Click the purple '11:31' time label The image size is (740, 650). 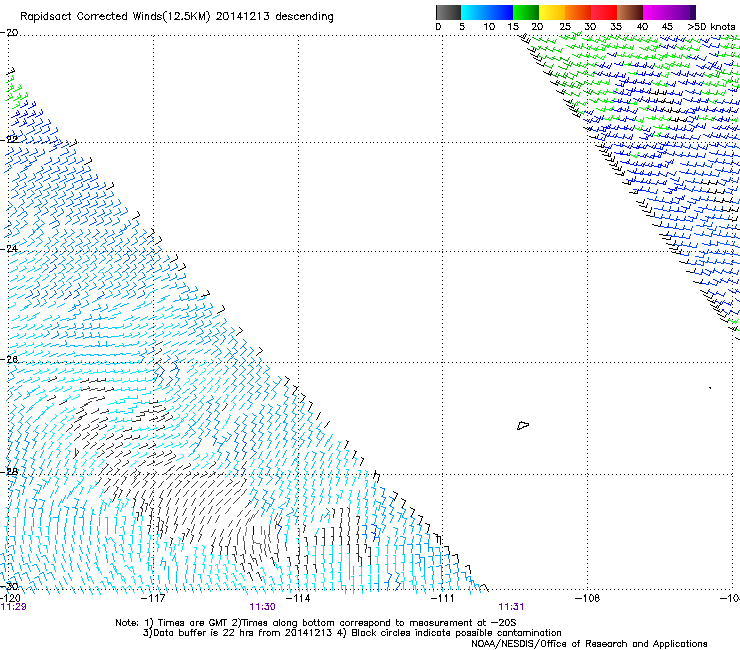pos(511,607)
